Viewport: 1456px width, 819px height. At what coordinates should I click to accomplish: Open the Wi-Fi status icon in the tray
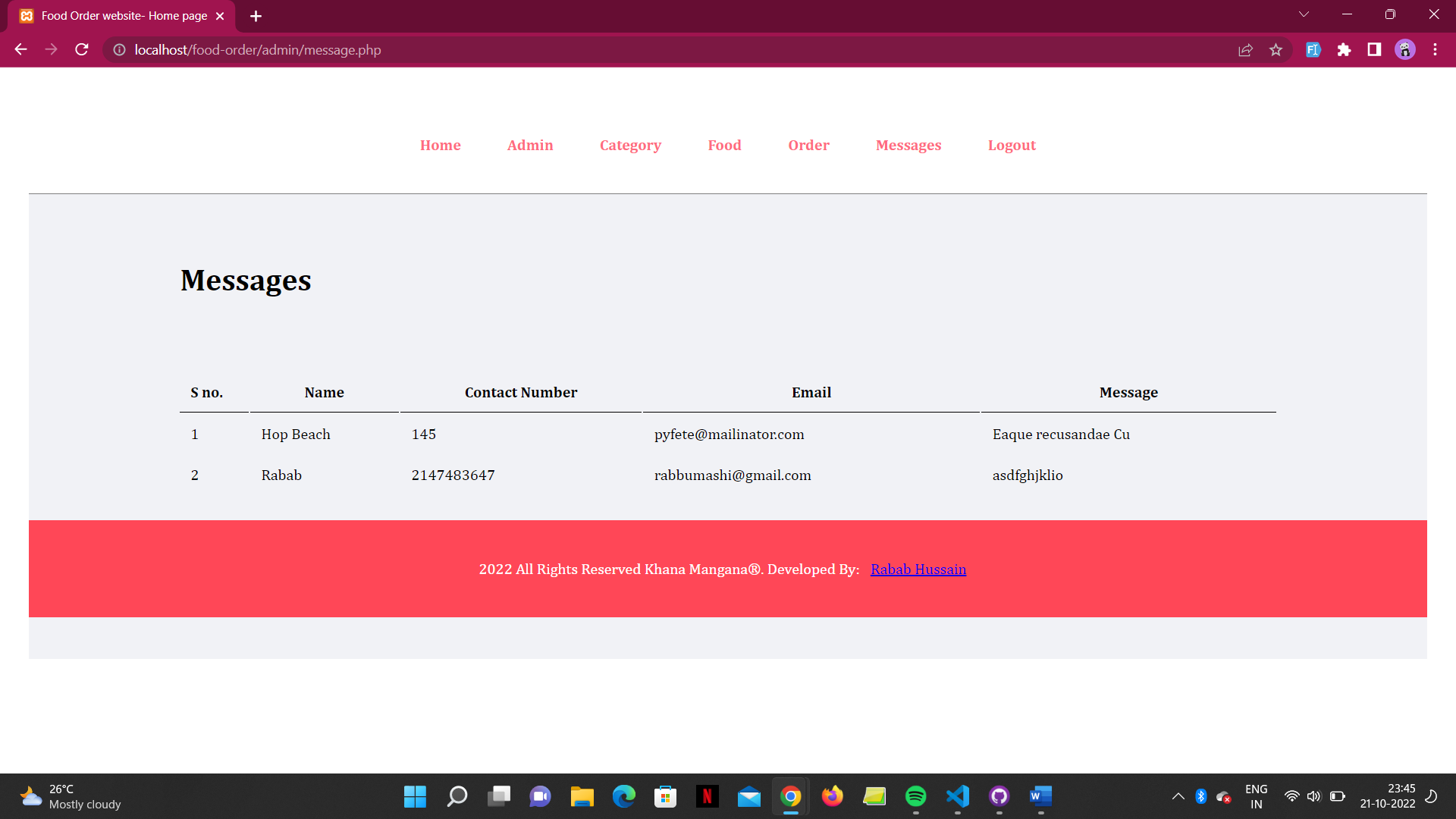tap(1291, 796)
